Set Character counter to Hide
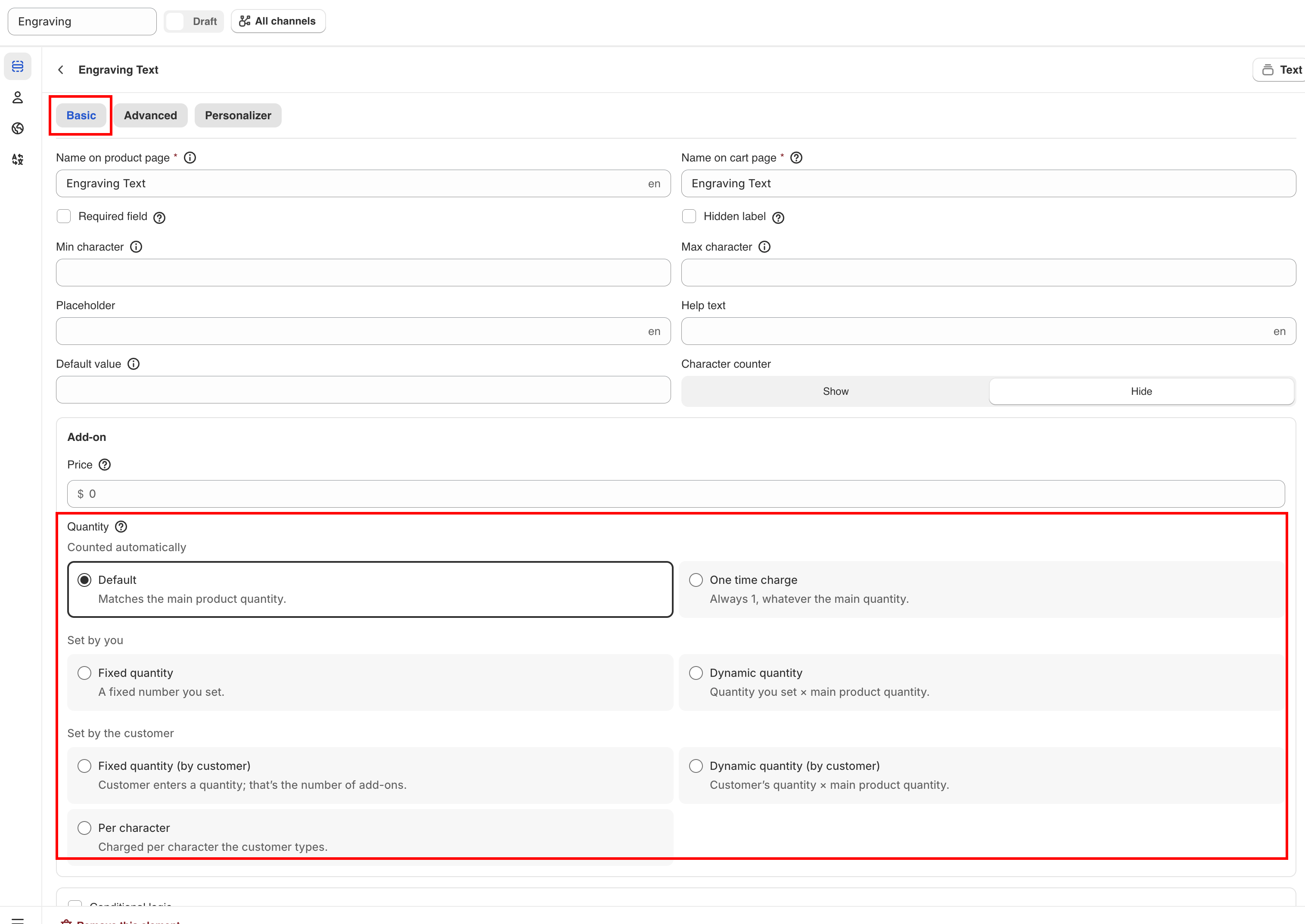This screenshot has height=924, width=1305. [1141, 391]
